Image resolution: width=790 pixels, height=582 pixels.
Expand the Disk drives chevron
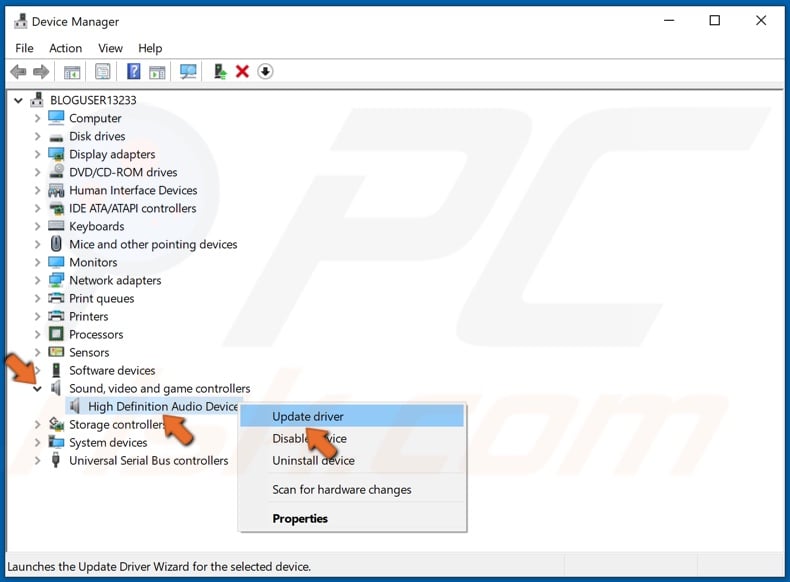pyautogui.click(x=37, y=136)
